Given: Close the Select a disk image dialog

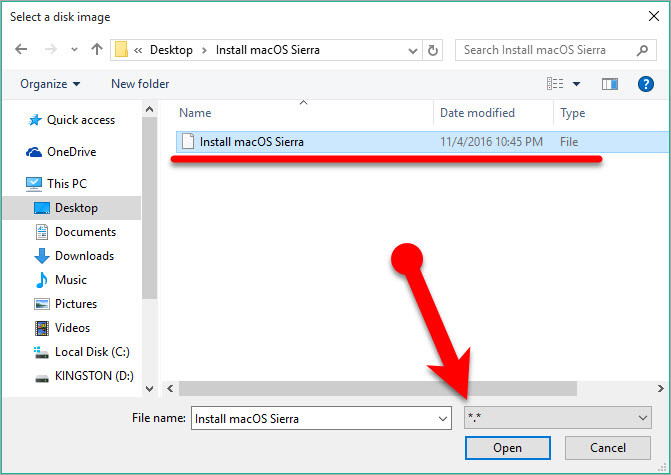Looking at the screenshot, I should pos(653,16).
